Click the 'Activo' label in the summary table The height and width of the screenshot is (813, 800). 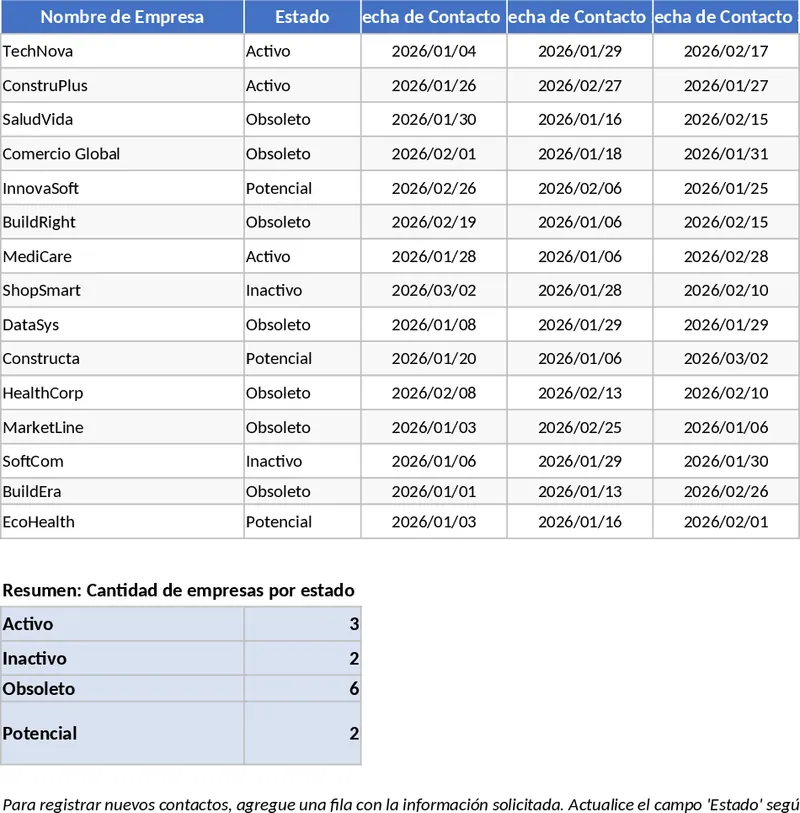pos(122,624)
